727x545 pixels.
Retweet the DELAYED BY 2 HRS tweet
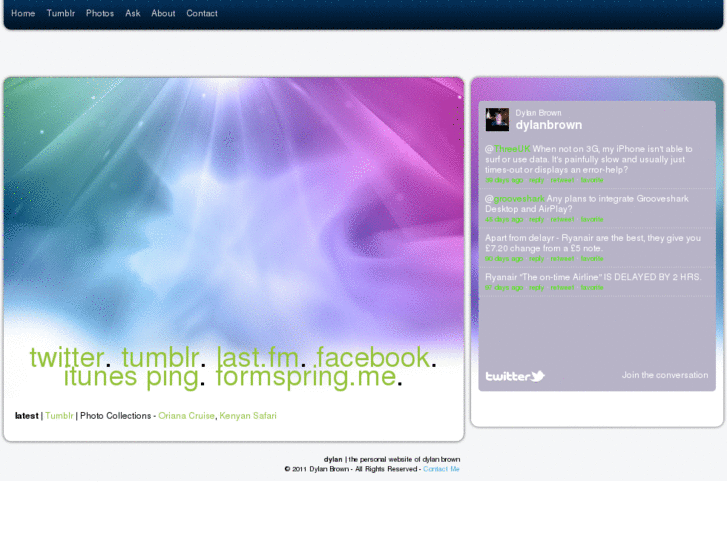562,288
